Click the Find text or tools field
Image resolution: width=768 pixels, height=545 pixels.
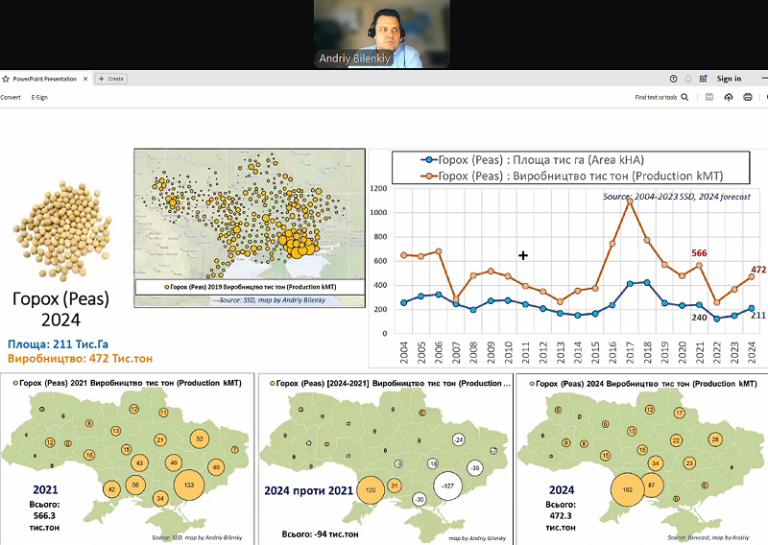[x=656, y=97]
